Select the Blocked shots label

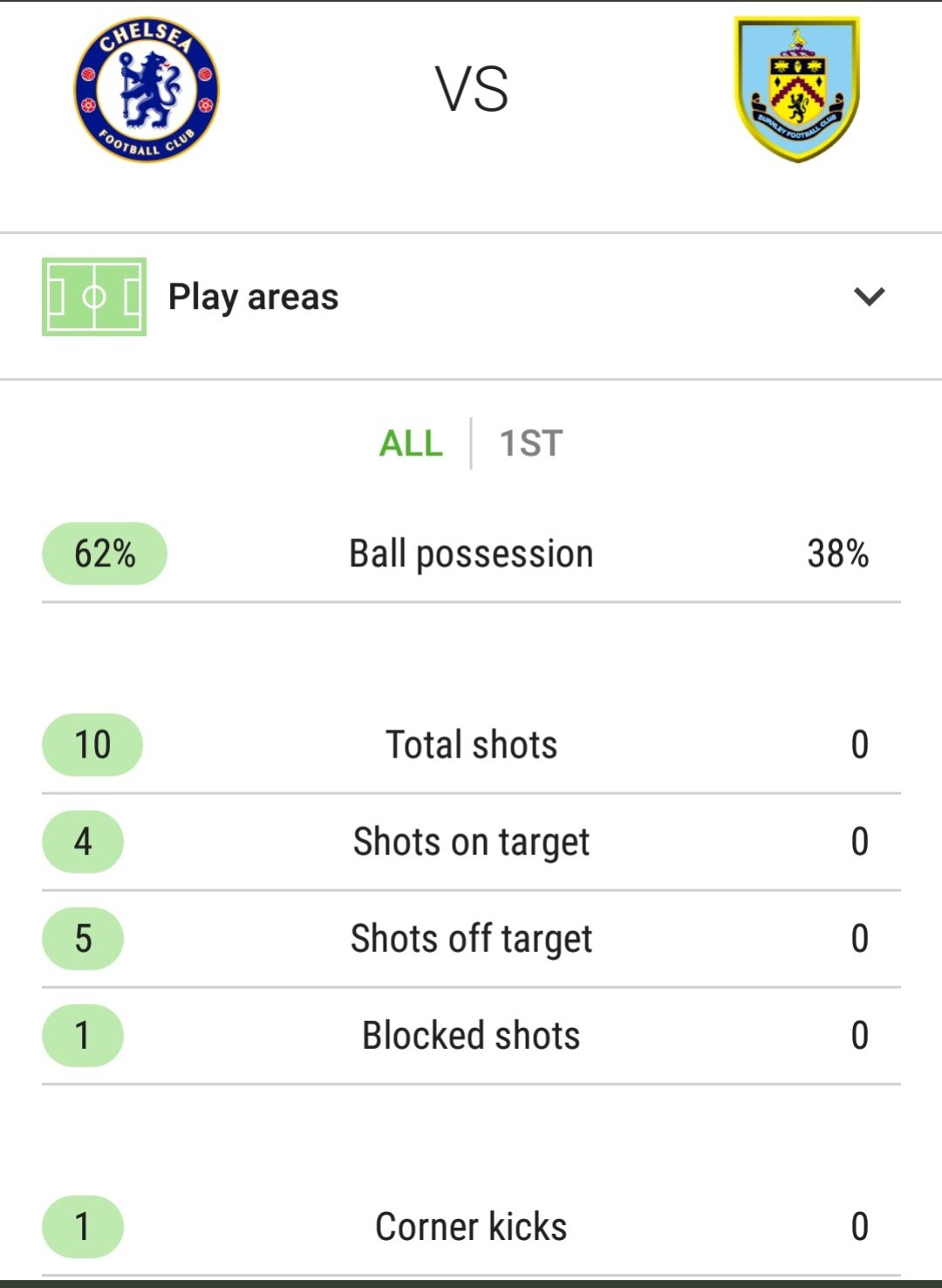(x=471, y=1035)
